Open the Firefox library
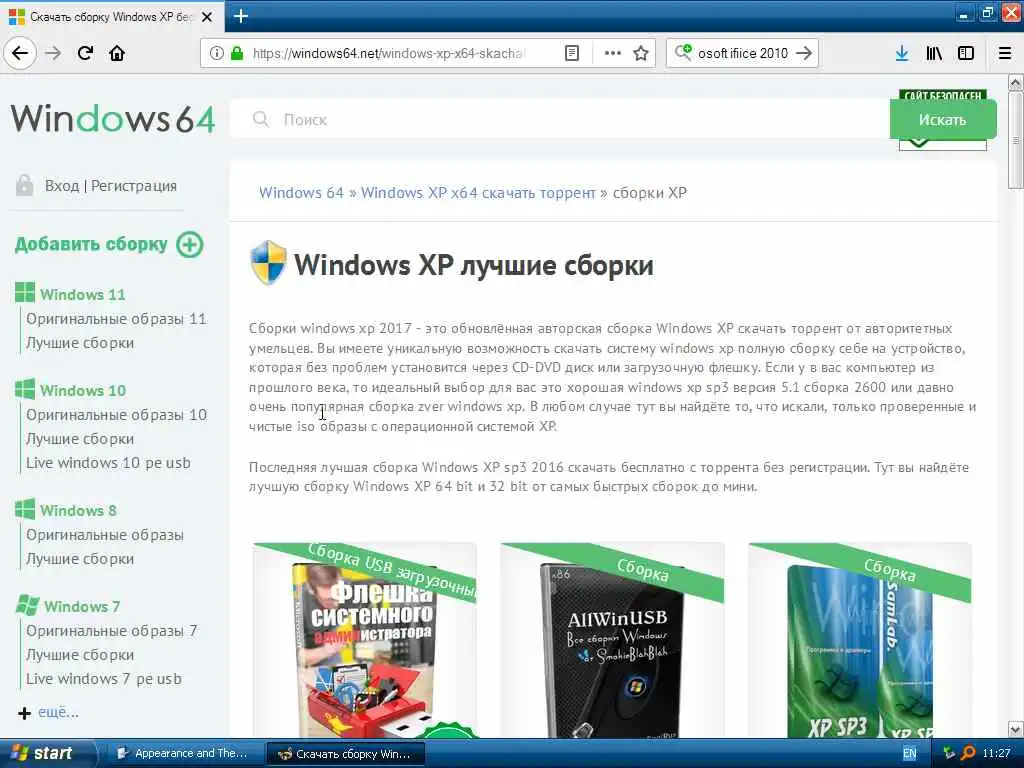The image size is (1024, 768). 934,53
